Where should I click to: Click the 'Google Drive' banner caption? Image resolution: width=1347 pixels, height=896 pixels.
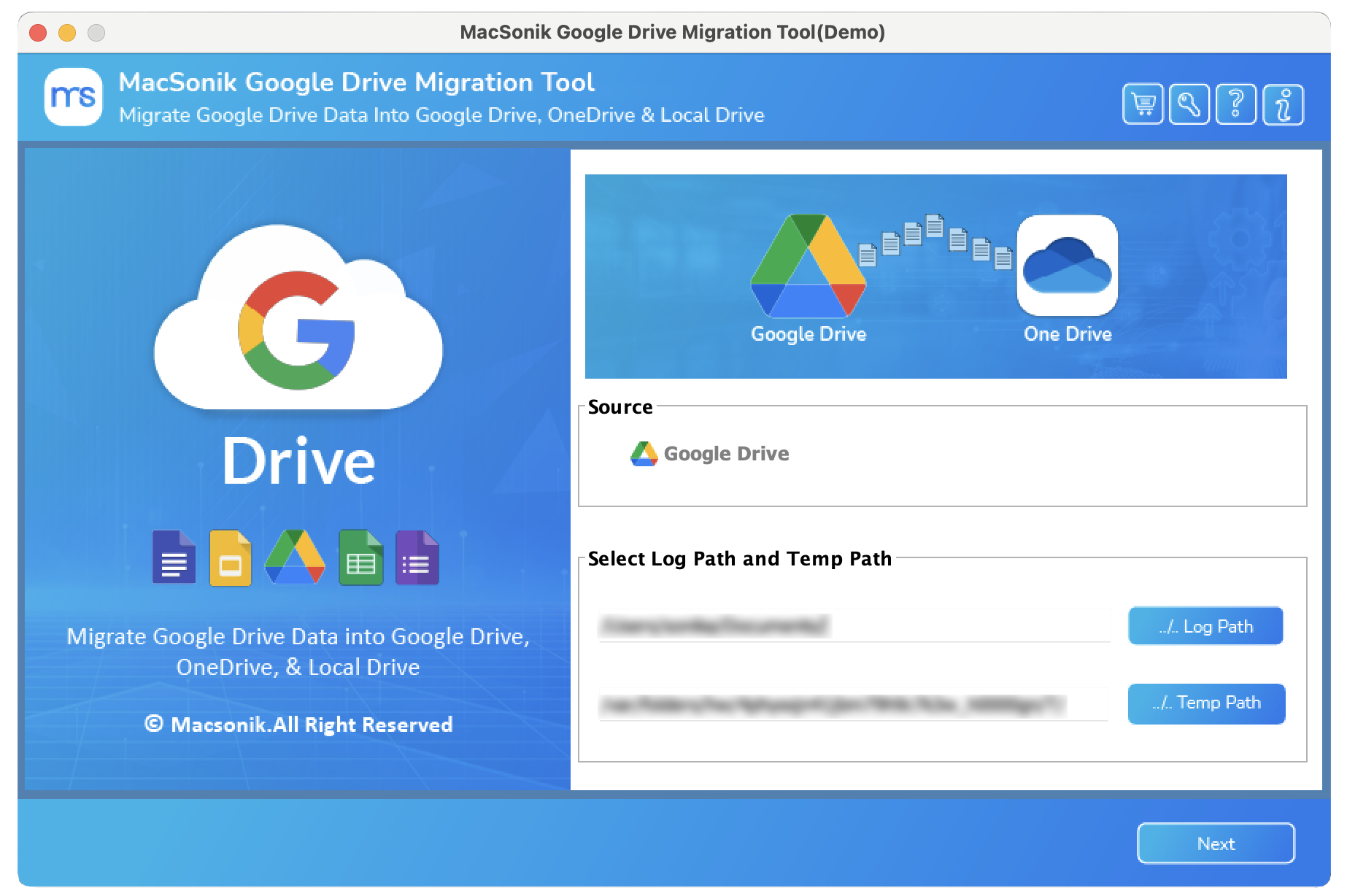pyautogui.click(x=808, y=334)
